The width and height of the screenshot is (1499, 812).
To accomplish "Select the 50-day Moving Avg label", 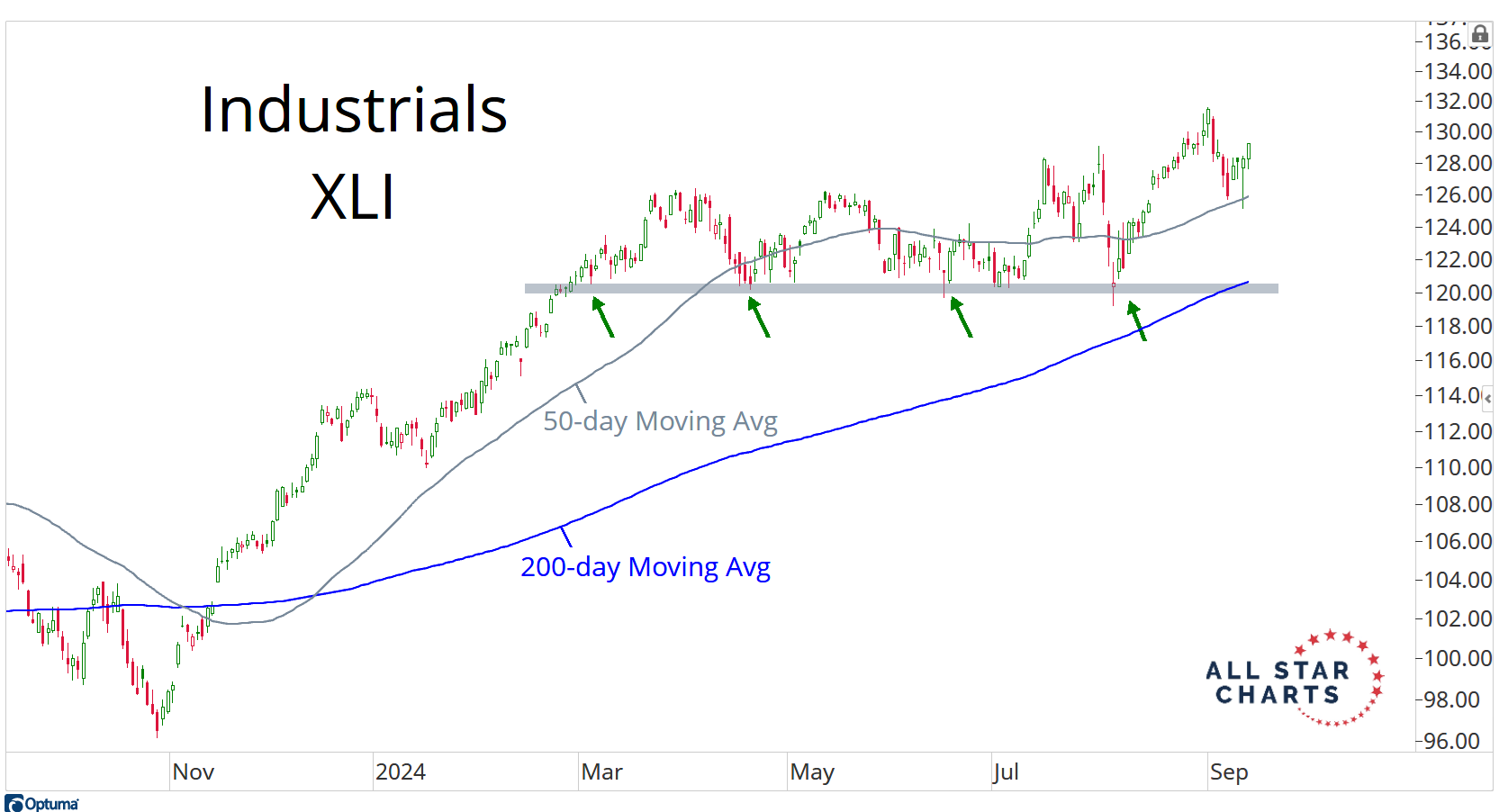I will [660, 421].
